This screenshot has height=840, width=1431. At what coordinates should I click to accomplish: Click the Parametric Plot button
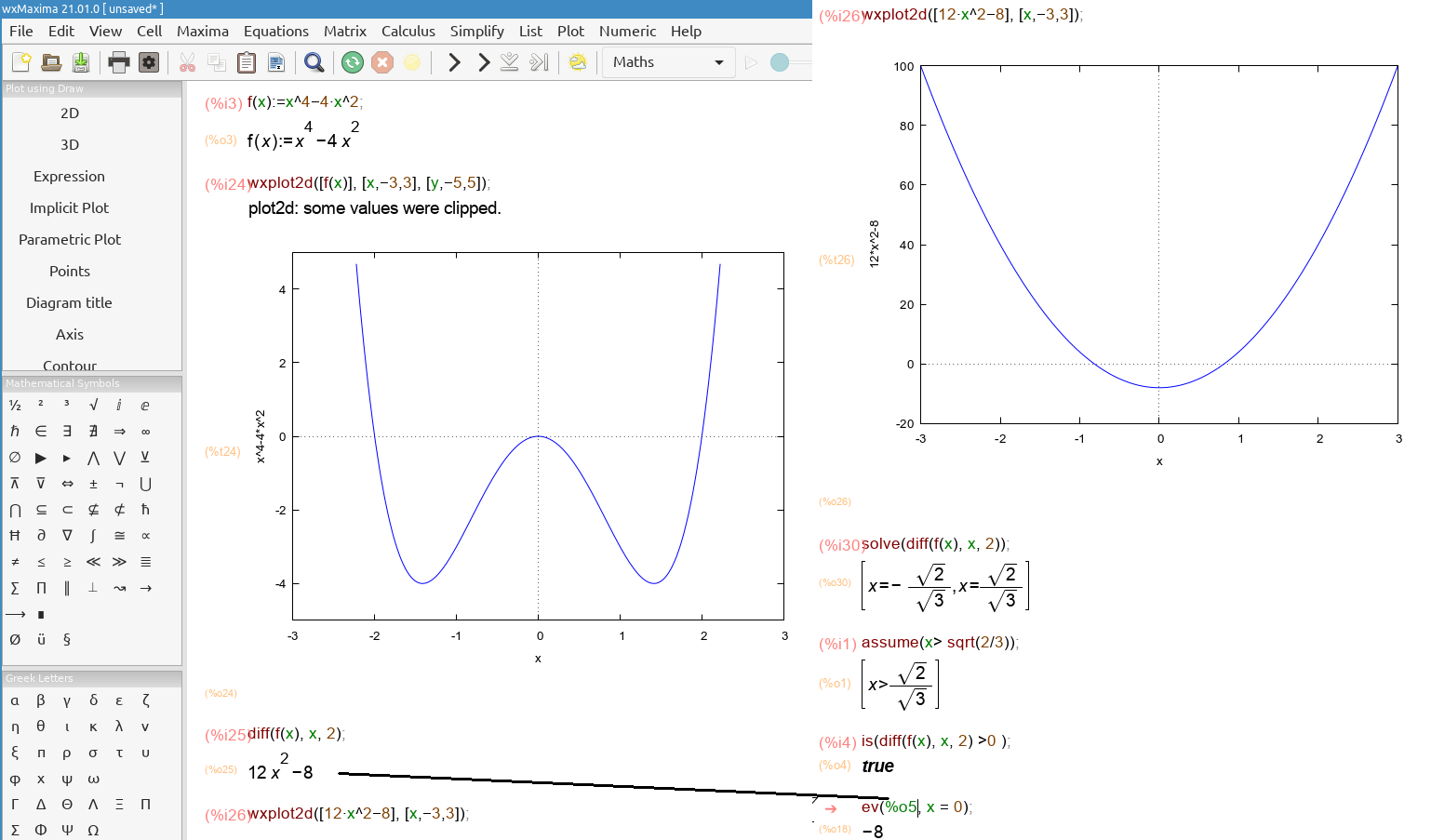click(69, 239)
